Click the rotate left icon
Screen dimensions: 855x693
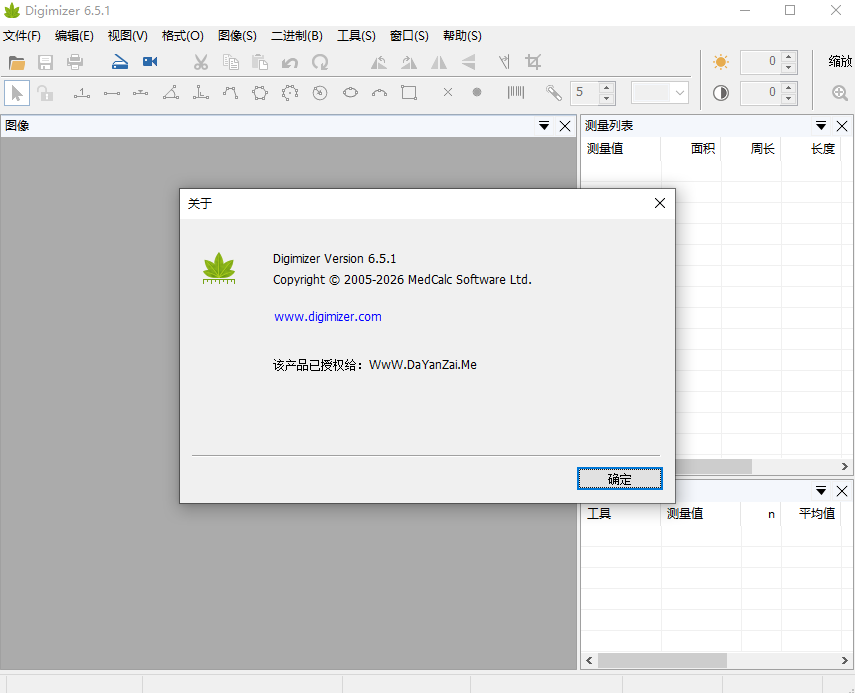379,62
